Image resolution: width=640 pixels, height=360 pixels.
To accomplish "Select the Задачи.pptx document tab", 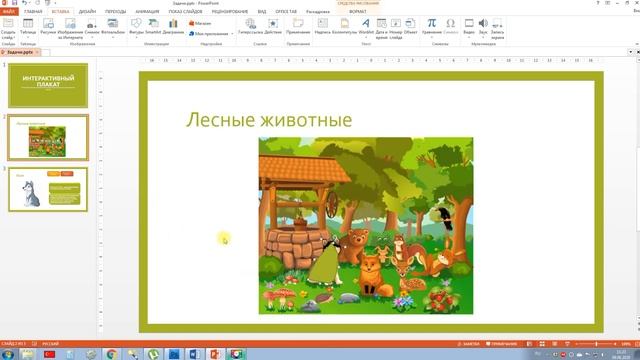I will (19, 52).
